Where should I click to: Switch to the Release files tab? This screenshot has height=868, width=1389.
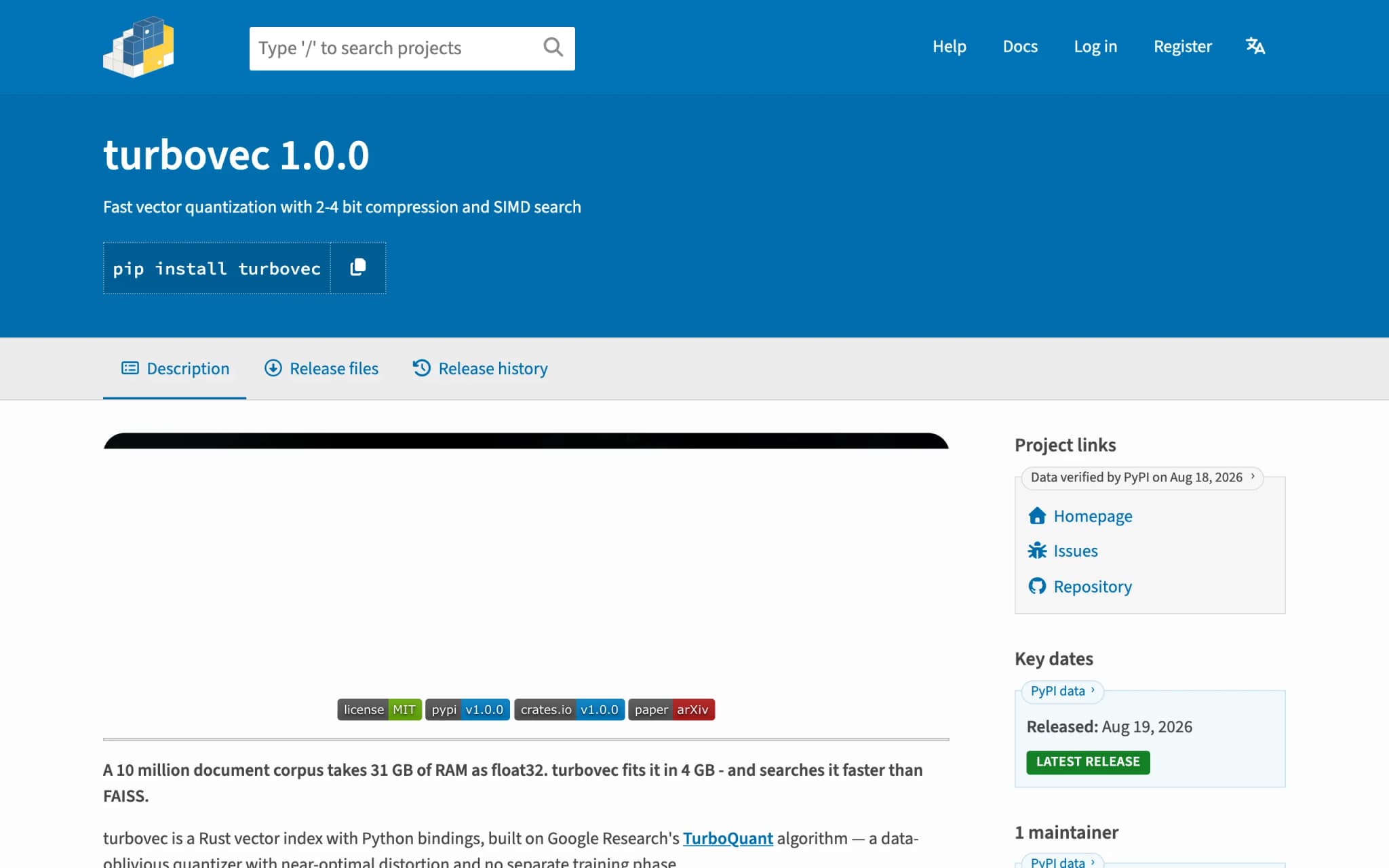pyautogui.click(x=321, y=368)
